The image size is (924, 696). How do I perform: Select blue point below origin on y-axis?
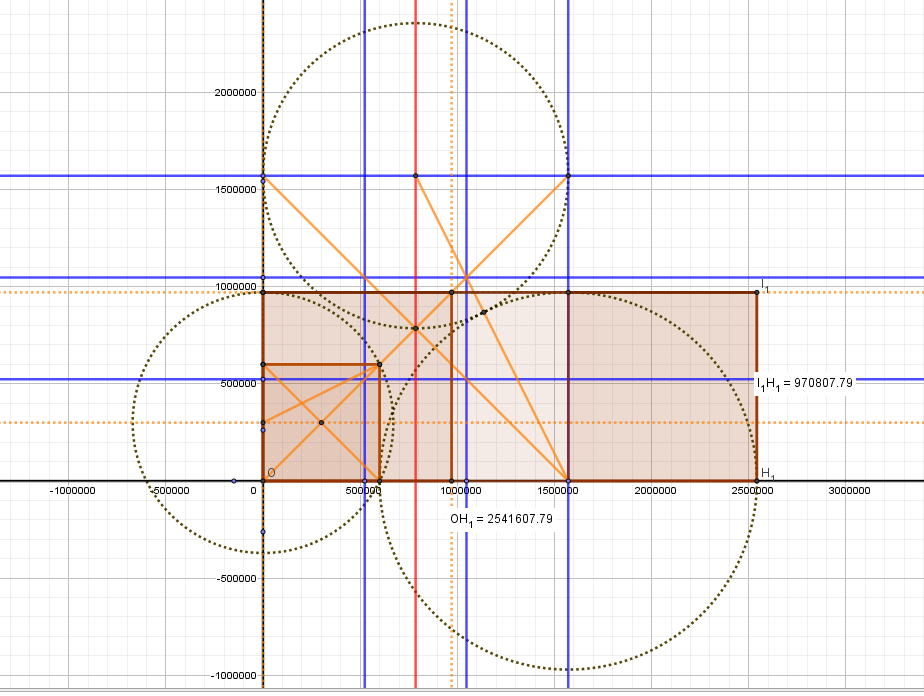coord(262,532)
